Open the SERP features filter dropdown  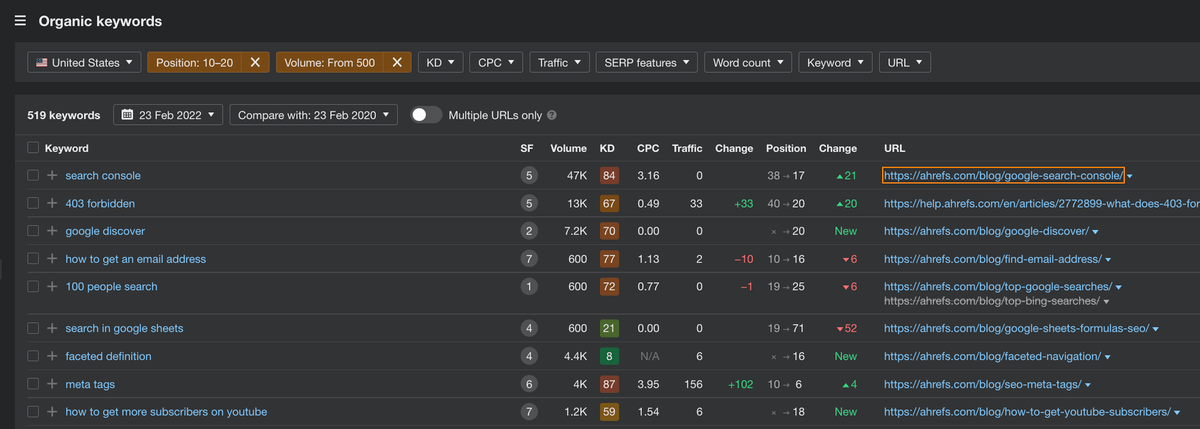[x=646, y=62]
